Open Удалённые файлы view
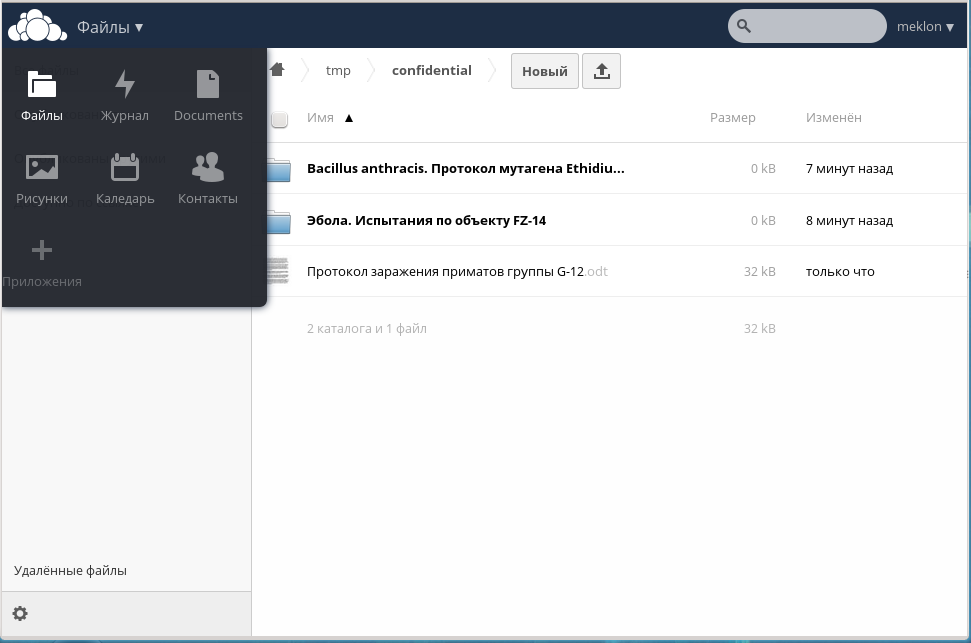Image resolution: width=971 pixels, height=643 pixels. point(70,570)
